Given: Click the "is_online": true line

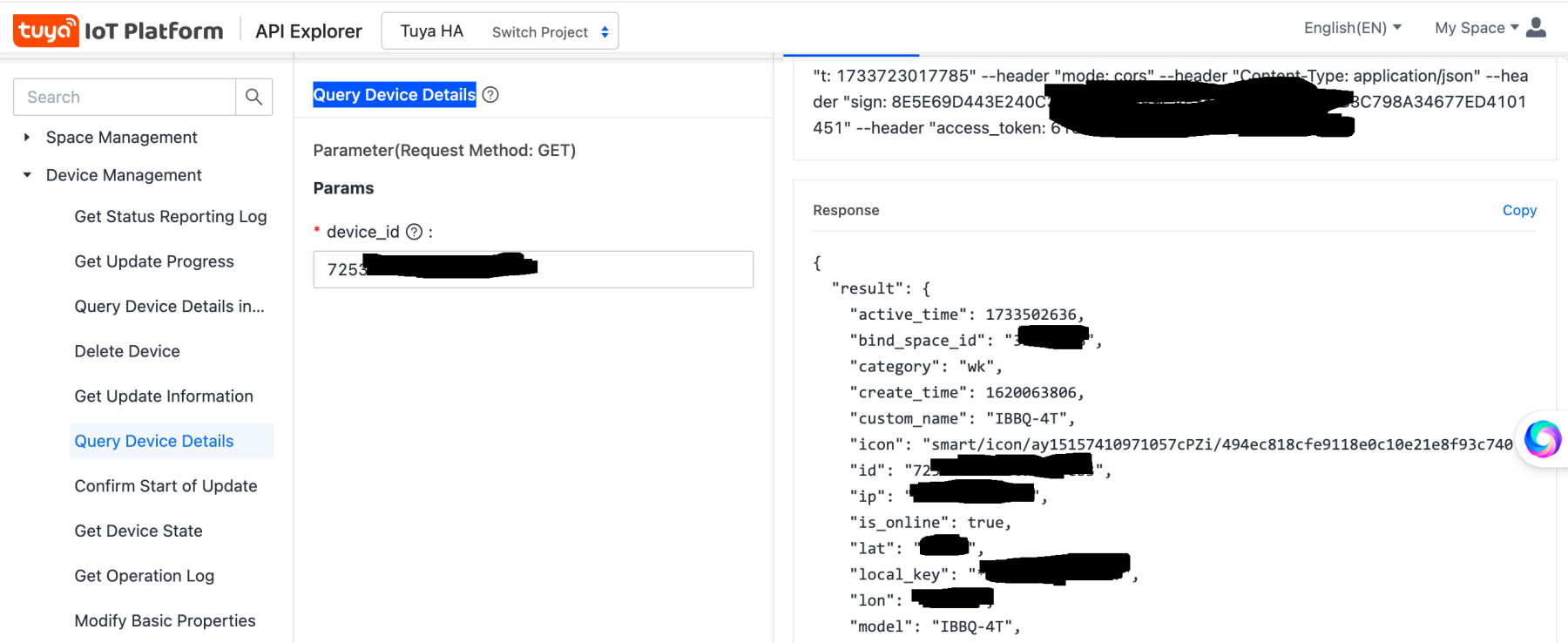Looking at the screenshot, I should point(930,522).
